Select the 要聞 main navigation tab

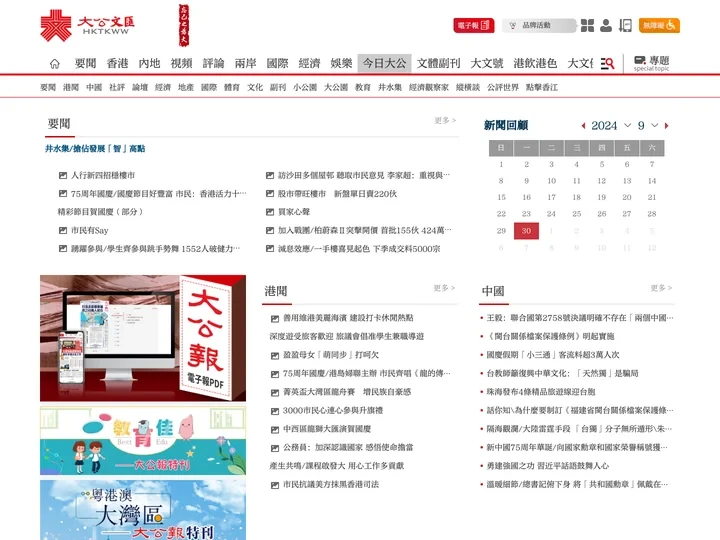coord(85,63)
